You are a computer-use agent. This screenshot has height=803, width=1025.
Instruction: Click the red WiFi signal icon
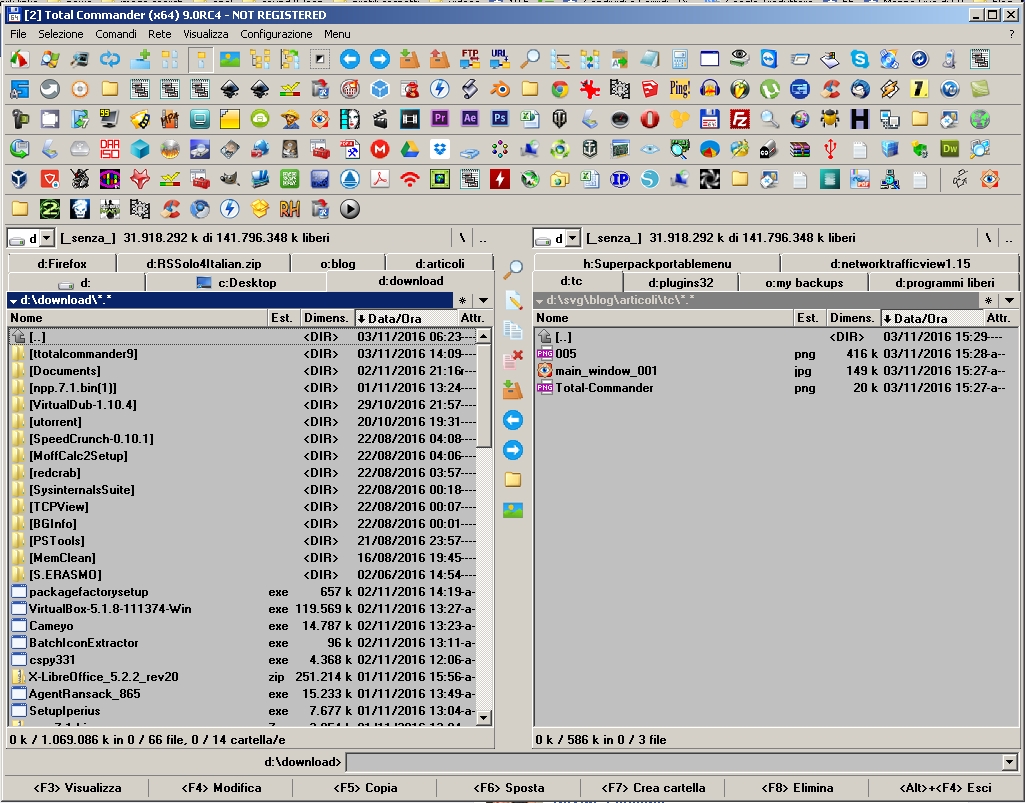coord(409,179)
